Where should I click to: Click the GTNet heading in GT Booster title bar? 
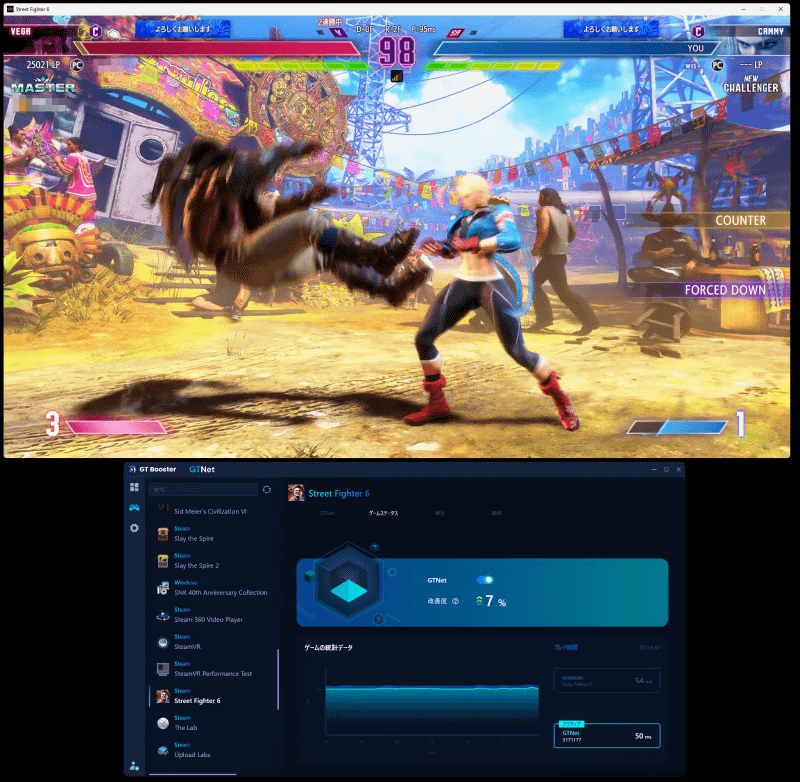pos(202,469)
